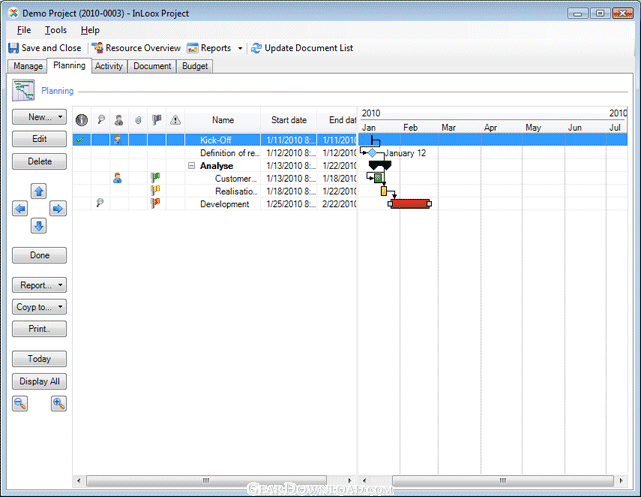This screenshot has height=497, width=641.
Task: Click Update Document List
Action: [x=302, y=48]
